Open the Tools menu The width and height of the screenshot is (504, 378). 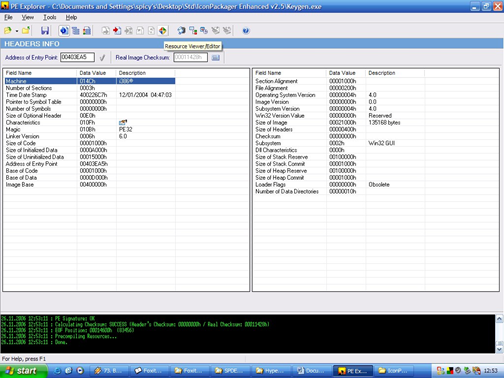pyautogui.click(x=50, y=17)
